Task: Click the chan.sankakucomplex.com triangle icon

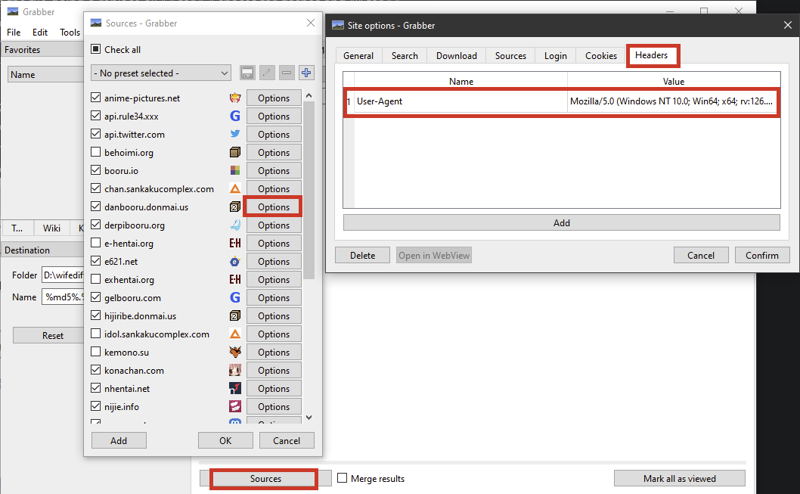Action: tap(235, 189)
